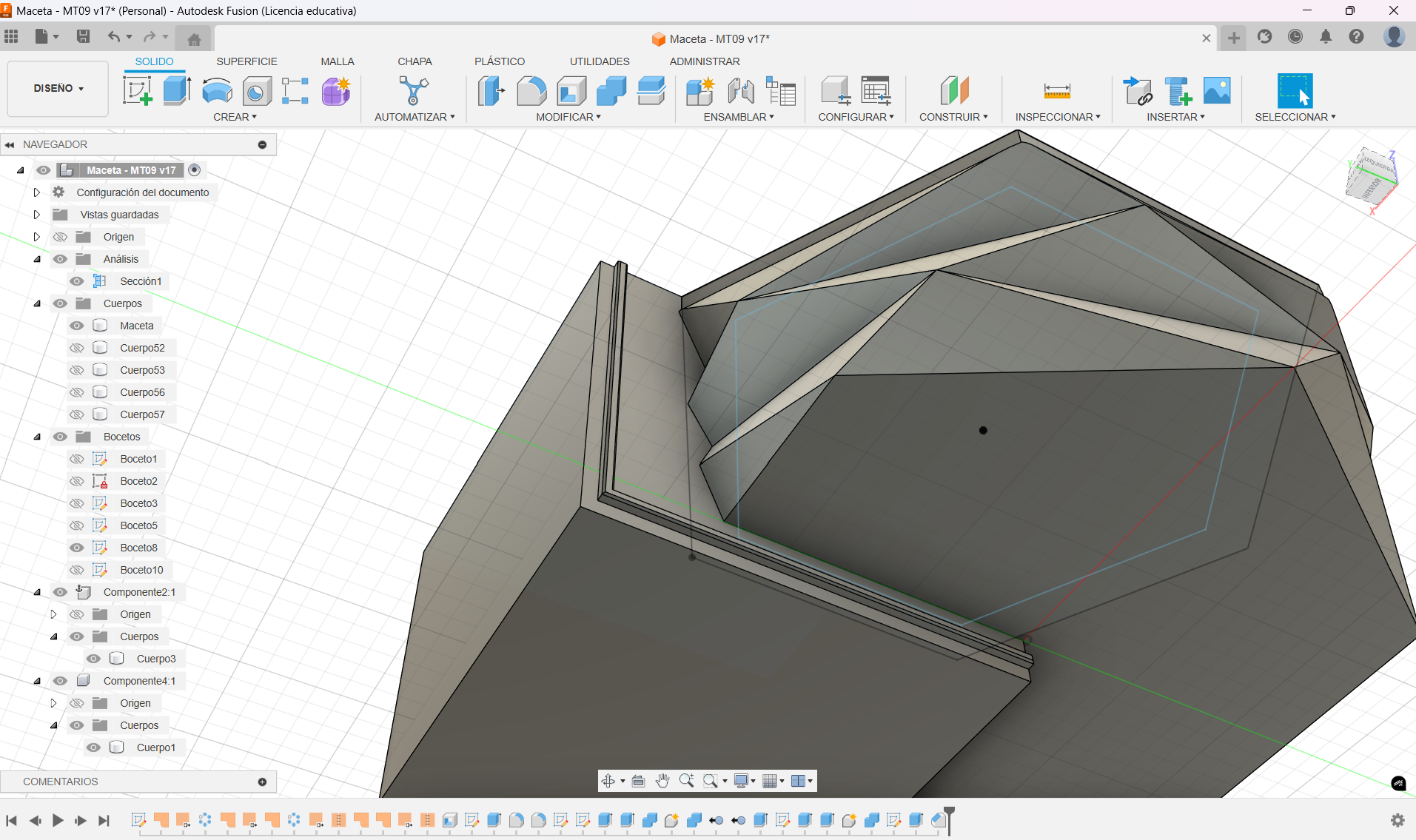The image size is (1416, 840).
Task: Click the Save icon
Action: [83, 36]
